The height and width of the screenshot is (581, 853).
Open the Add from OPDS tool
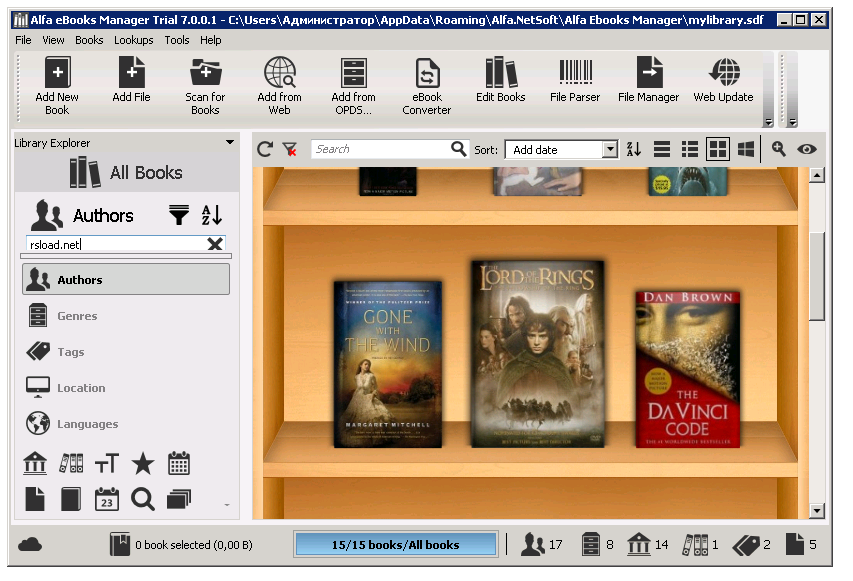click(352, 82)
